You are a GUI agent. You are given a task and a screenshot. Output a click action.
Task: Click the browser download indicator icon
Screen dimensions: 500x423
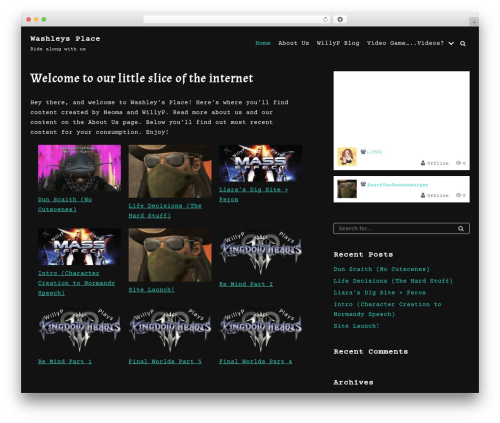tap(340, 19)
